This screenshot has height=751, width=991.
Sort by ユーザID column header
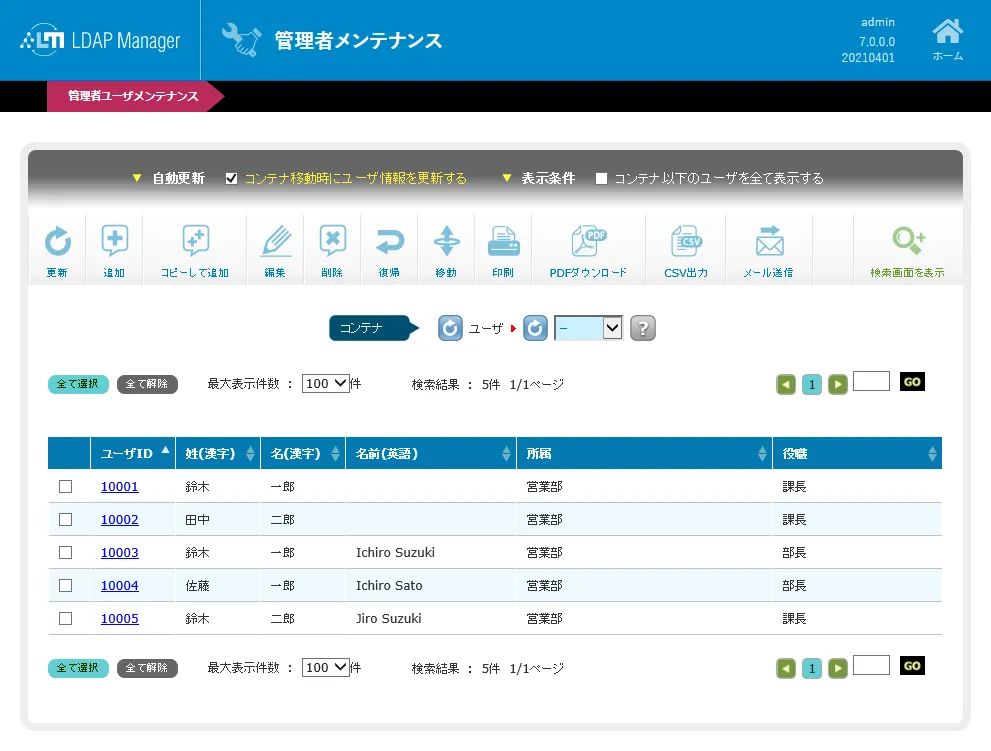(x=133, y=453)
